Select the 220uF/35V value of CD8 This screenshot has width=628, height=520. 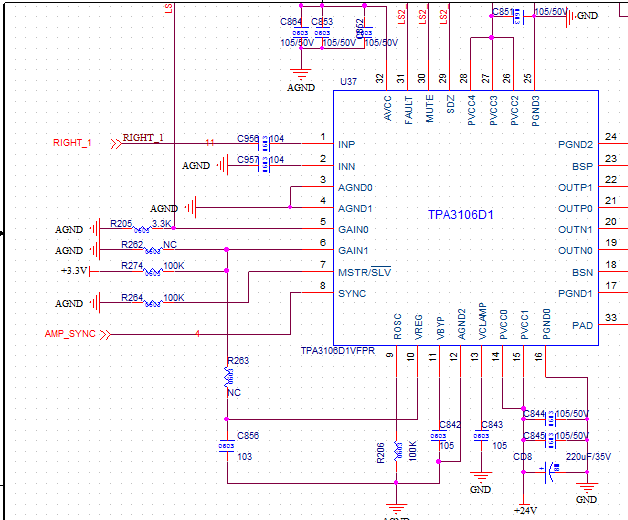[x=588, y=456]
